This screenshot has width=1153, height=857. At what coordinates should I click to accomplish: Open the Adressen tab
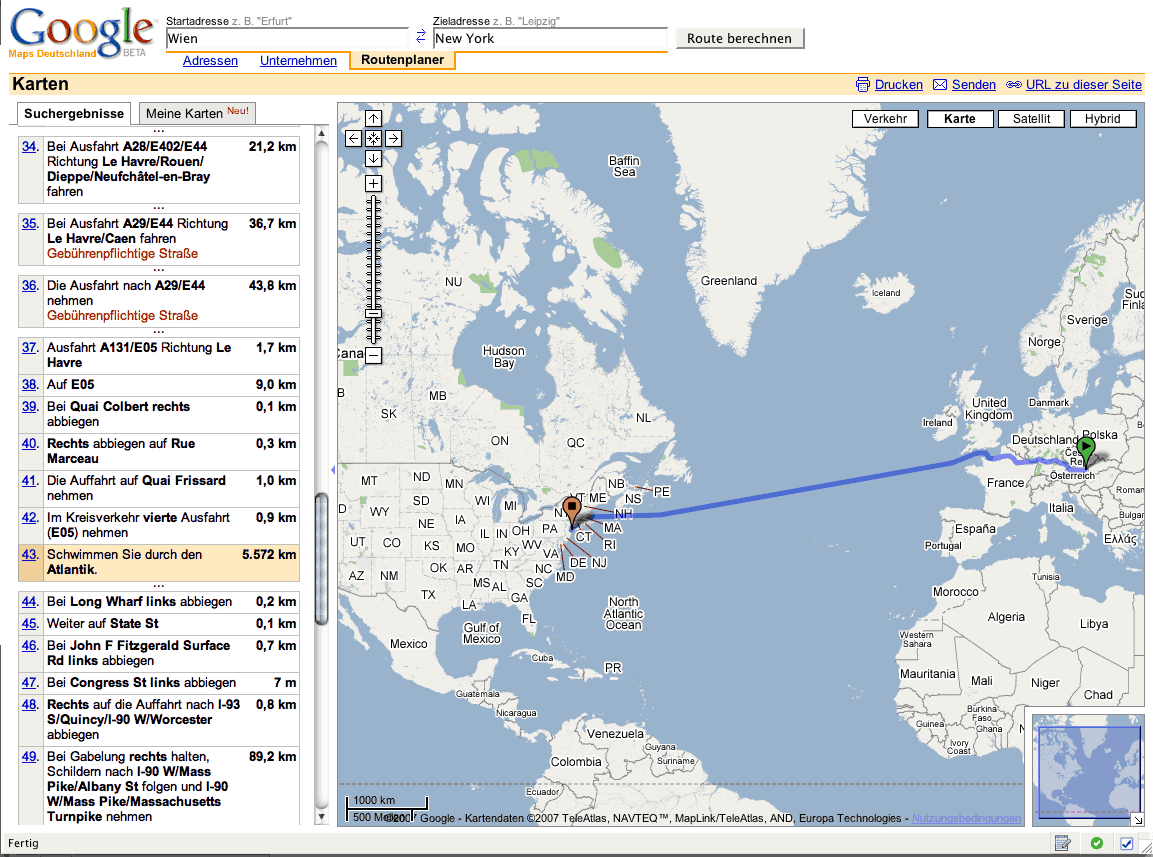(x=210, y=60)
